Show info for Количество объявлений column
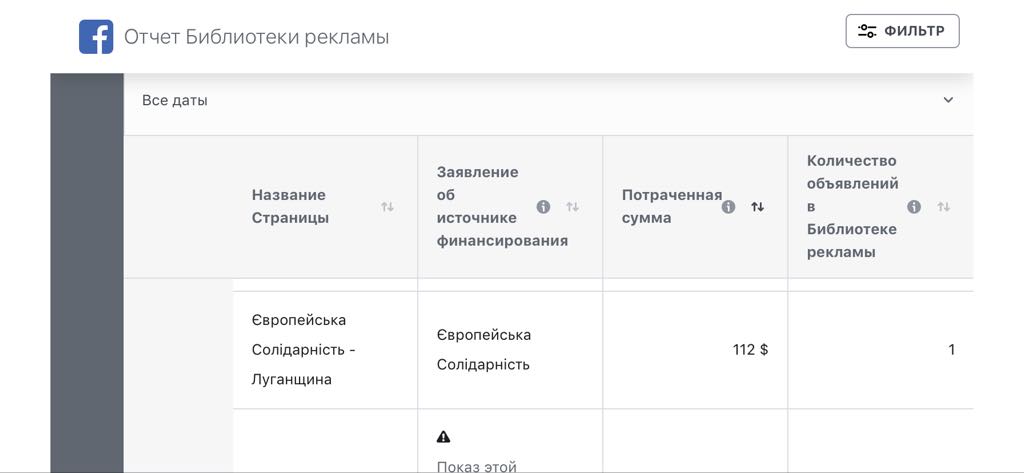The width and height of the screenshot is (1024, 473). click(x=914, y=207)
